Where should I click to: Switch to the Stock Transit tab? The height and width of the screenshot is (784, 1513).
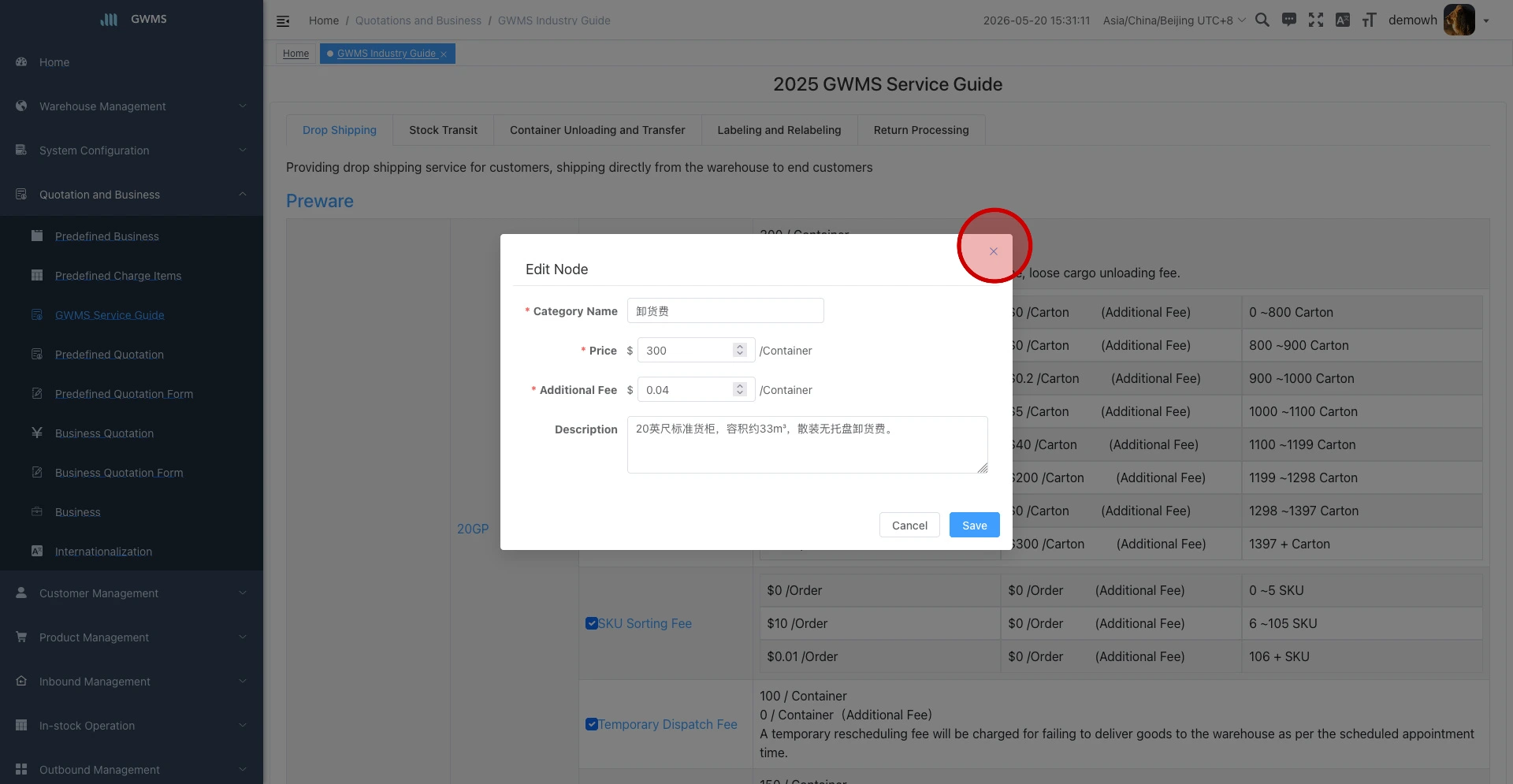pyautogui.click(x=443, y=130)
